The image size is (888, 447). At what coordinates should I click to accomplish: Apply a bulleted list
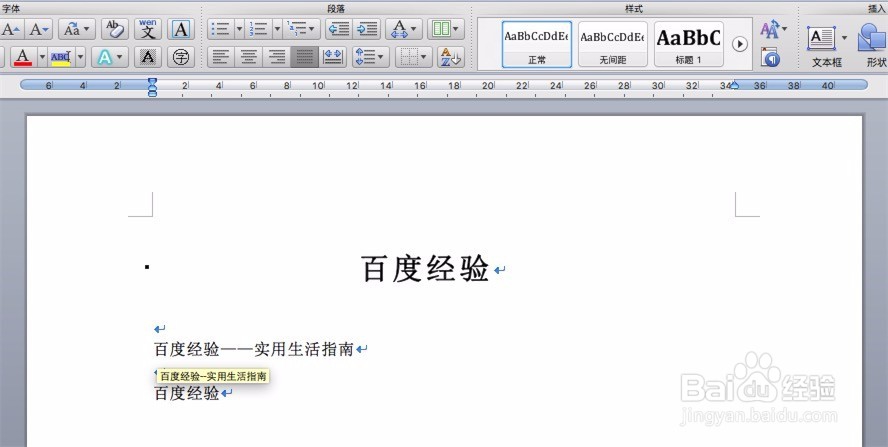tap(220, 29)
